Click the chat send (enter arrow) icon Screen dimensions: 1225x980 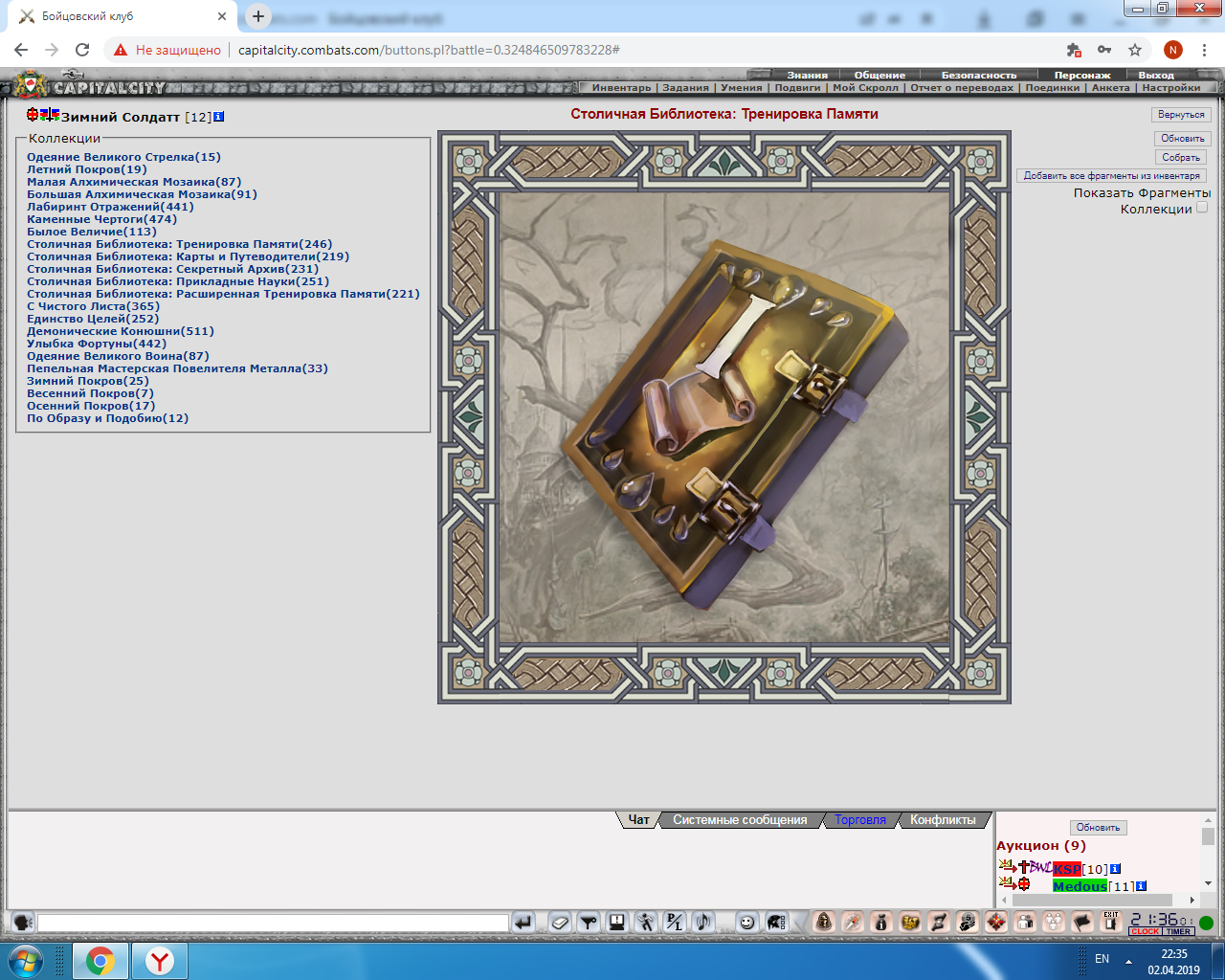click(x=523, y=923)
